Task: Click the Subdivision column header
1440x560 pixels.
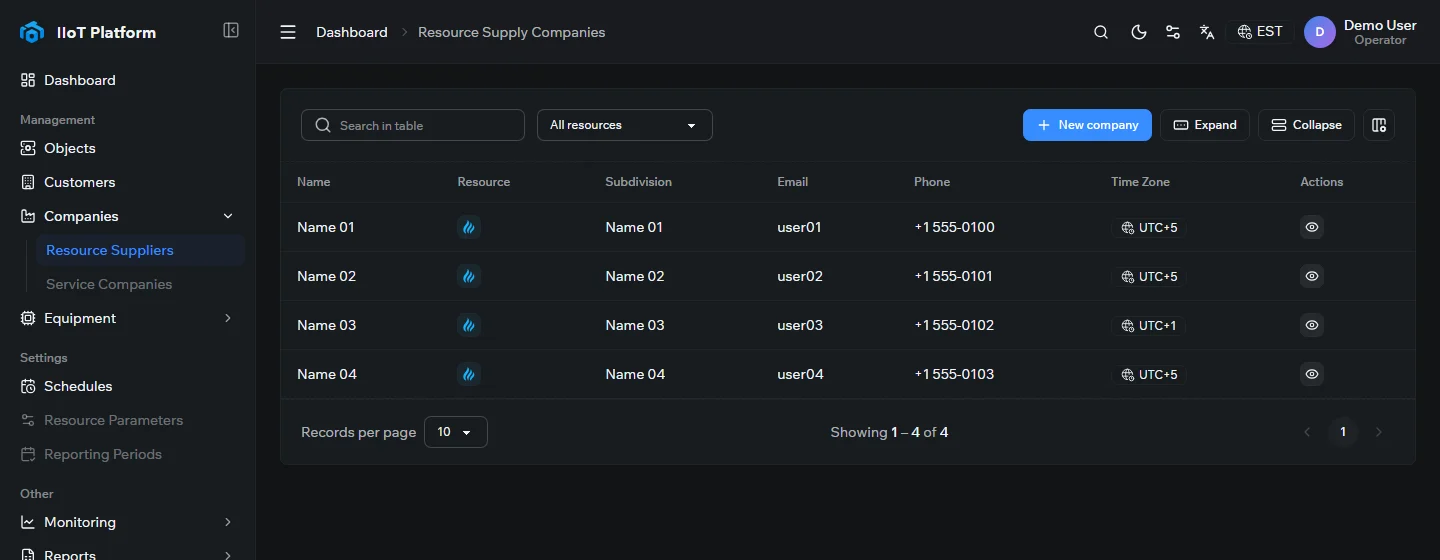Action: 638,182
